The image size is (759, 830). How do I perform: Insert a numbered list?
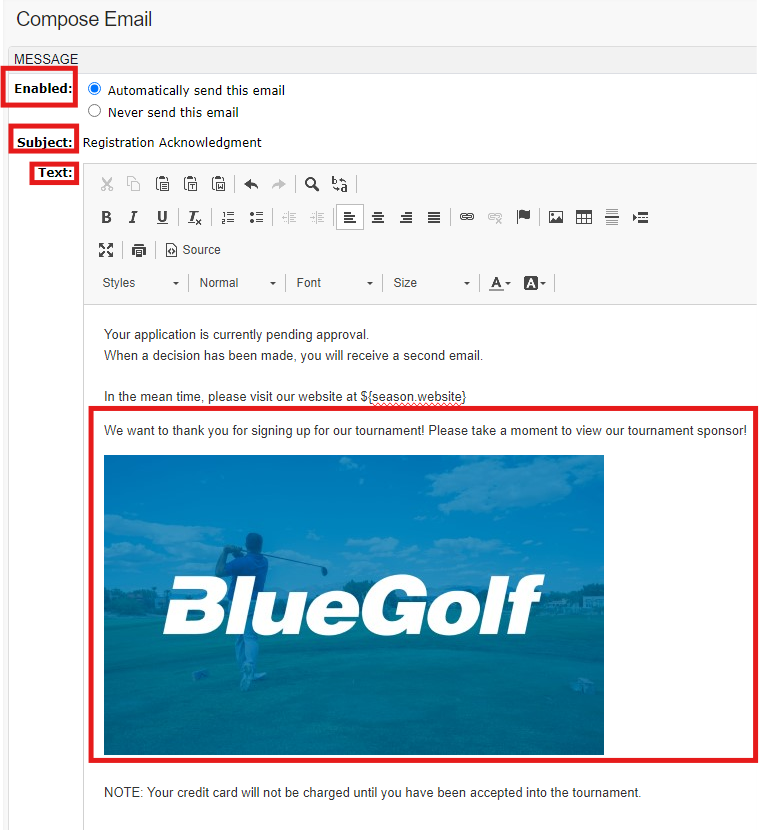pyautogui.click(x=228, y=217)
